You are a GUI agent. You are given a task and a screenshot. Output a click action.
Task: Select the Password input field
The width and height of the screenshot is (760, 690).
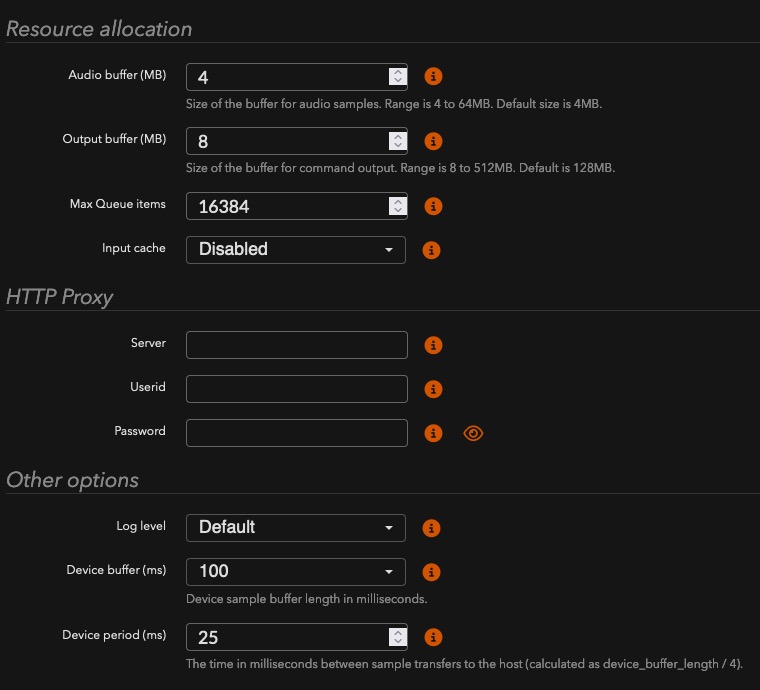297,433
